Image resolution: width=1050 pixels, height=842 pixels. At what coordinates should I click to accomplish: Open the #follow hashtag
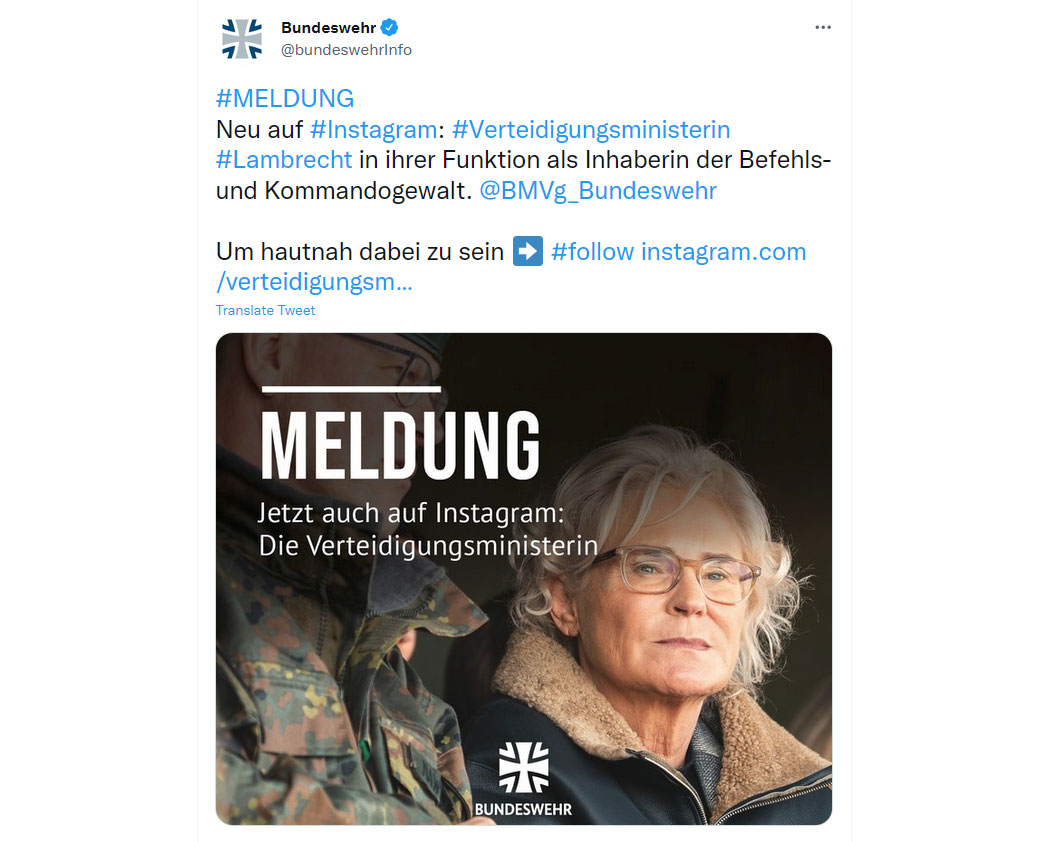(592, 252)
